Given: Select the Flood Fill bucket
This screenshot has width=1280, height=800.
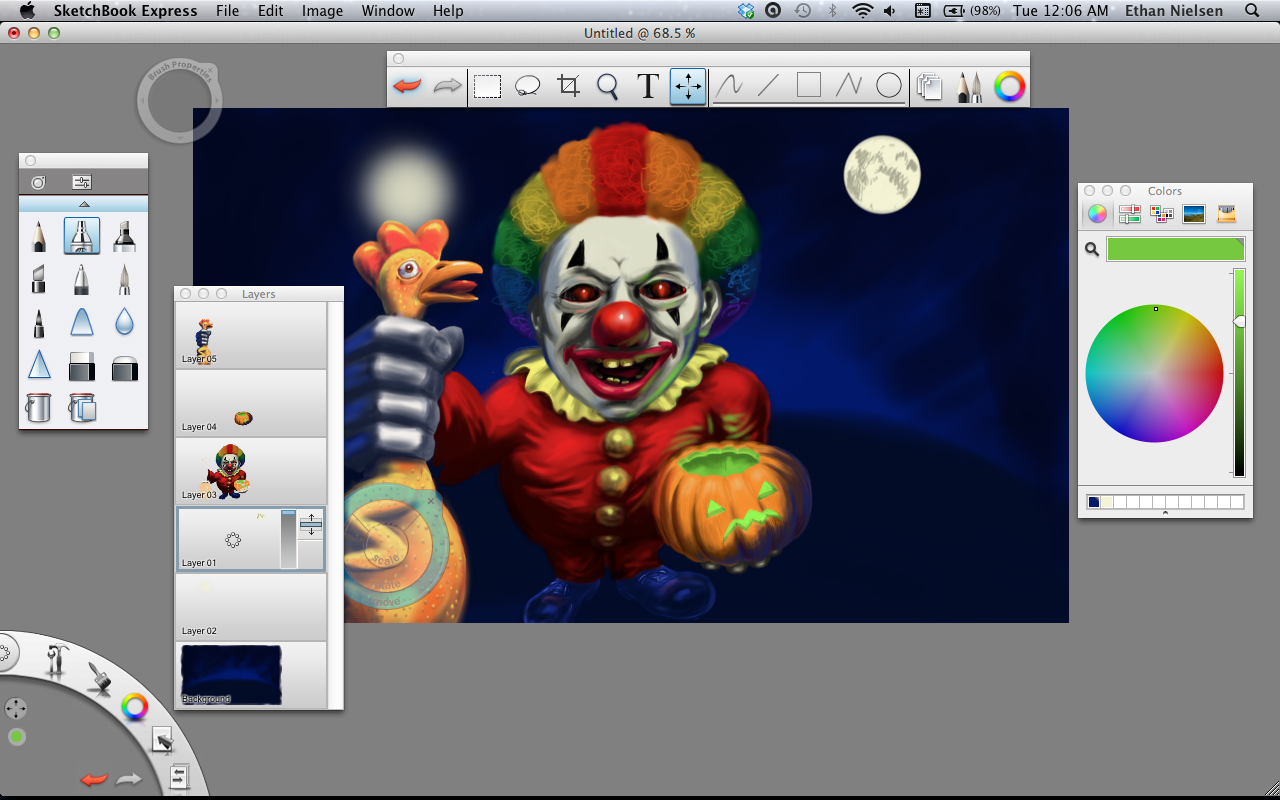Looking at the screenshot, I should point(38,407).
